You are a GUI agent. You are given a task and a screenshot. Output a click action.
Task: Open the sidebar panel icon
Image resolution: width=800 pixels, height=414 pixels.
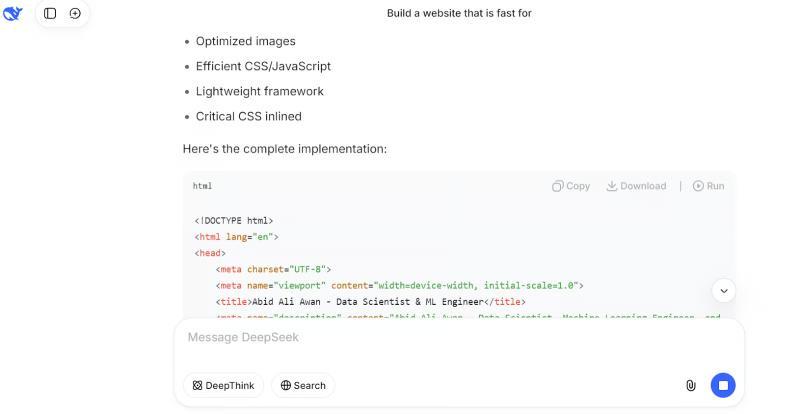[x=50, y=14]
